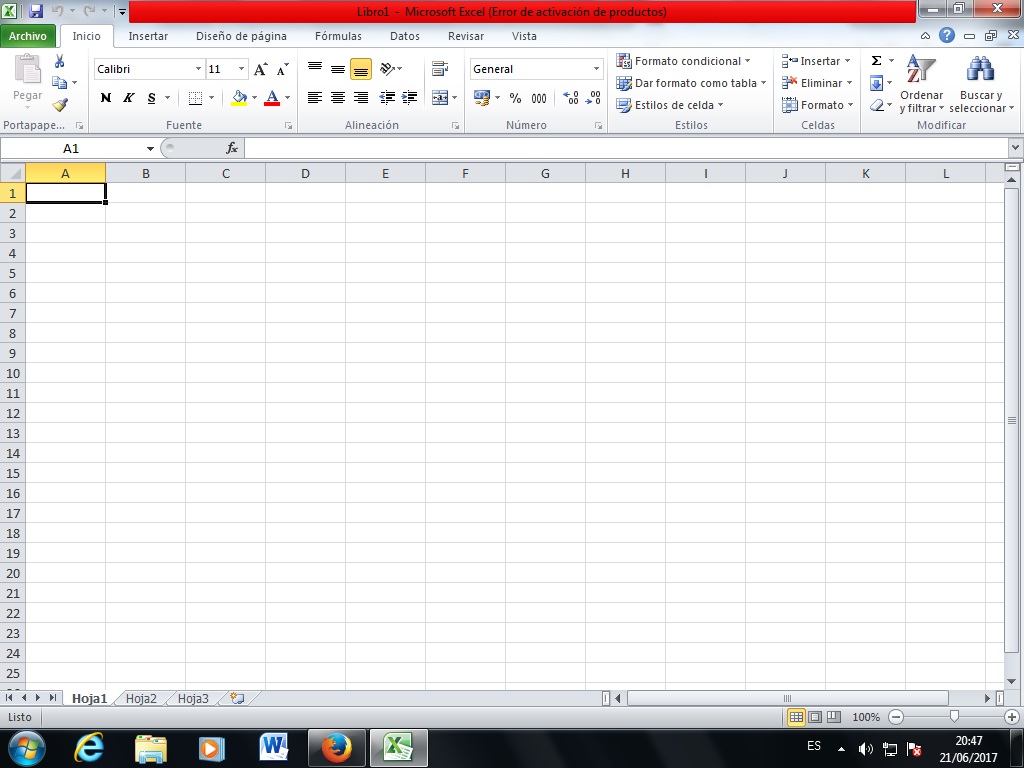Toggle underline S formatting
This screenshot has width=1024, height=768.
152,98
